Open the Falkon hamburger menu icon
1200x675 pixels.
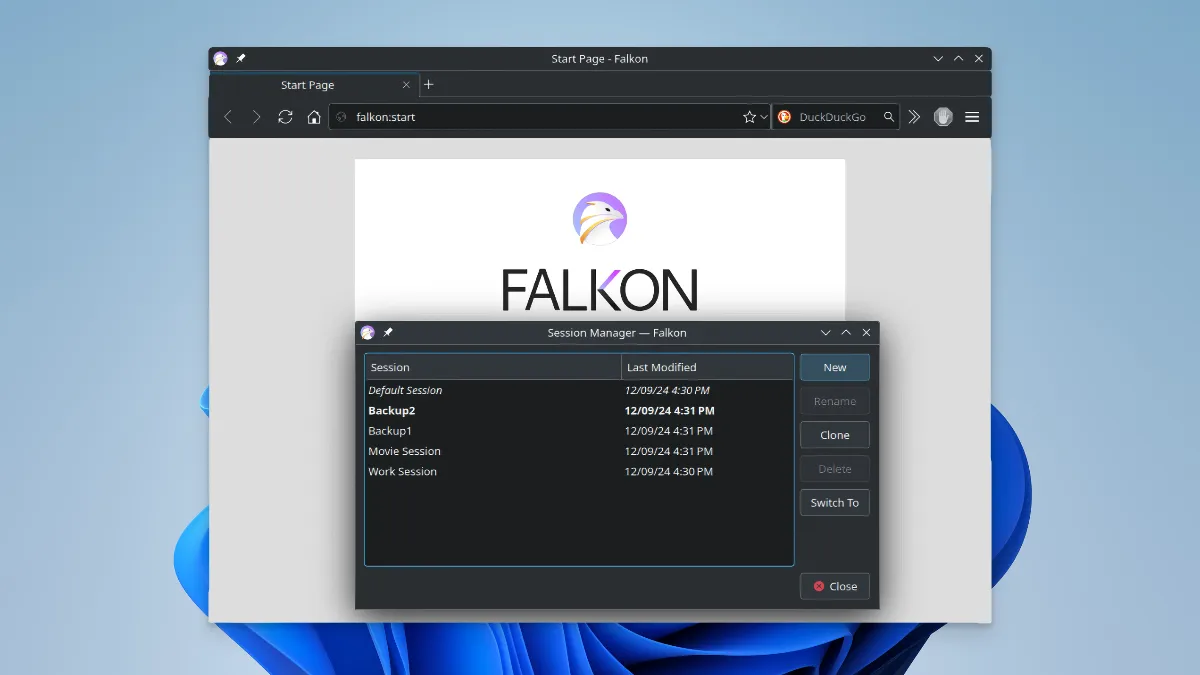click(x=972, y=116)
